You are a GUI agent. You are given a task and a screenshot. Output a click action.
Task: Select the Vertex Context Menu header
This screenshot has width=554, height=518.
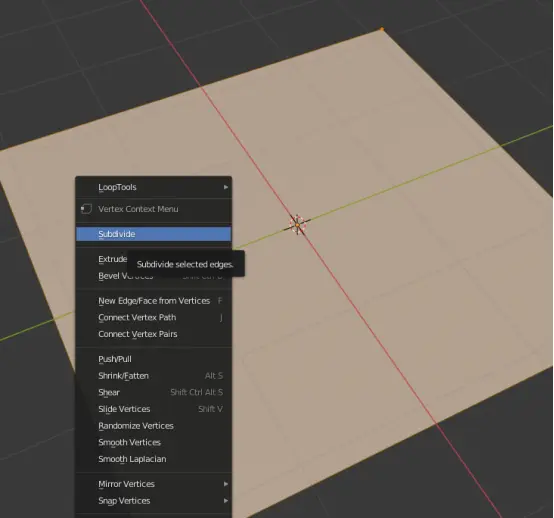tap(138, 209)
